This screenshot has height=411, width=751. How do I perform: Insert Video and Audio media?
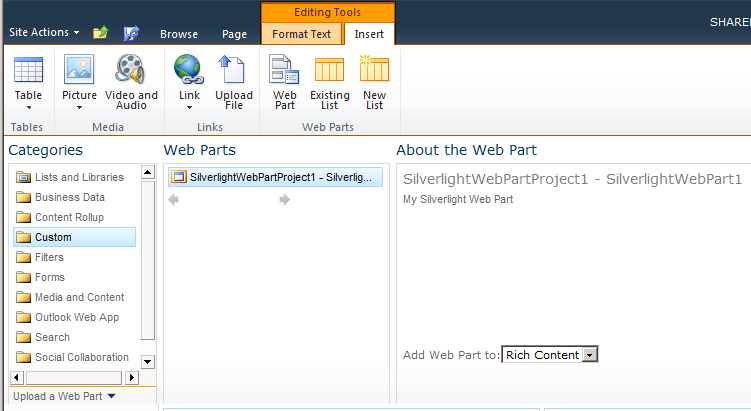click(131, 82)
